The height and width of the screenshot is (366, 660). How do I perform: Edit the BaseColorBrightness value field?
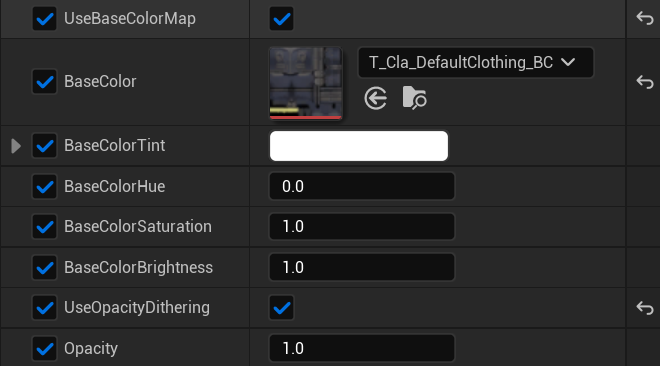(x=362, y=267)
